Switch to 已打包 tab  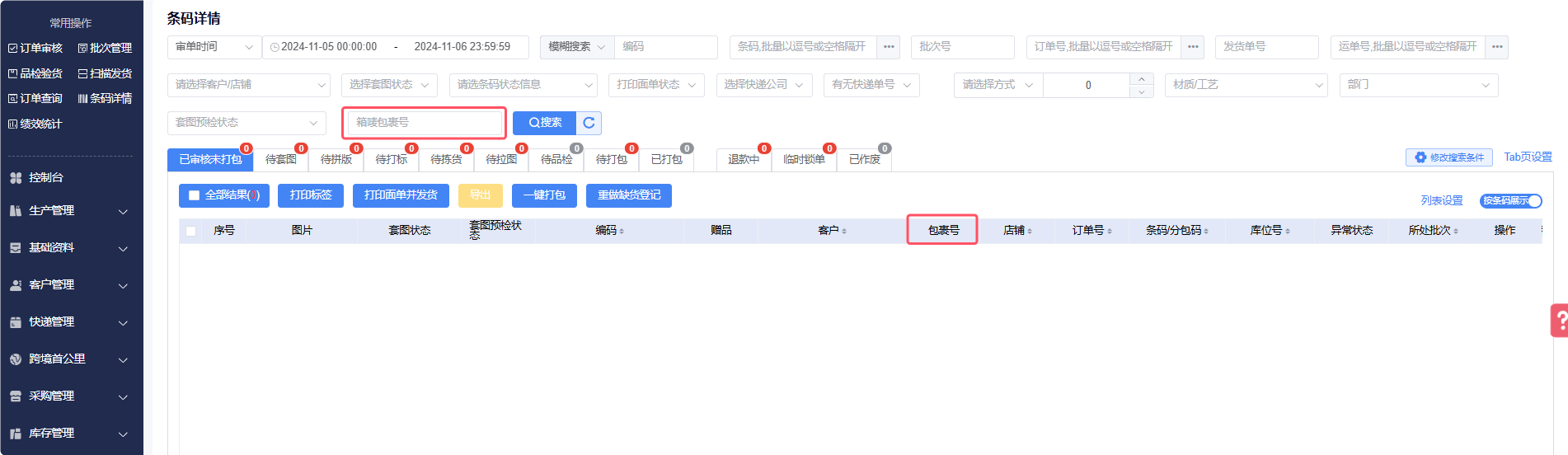(666, 160)
